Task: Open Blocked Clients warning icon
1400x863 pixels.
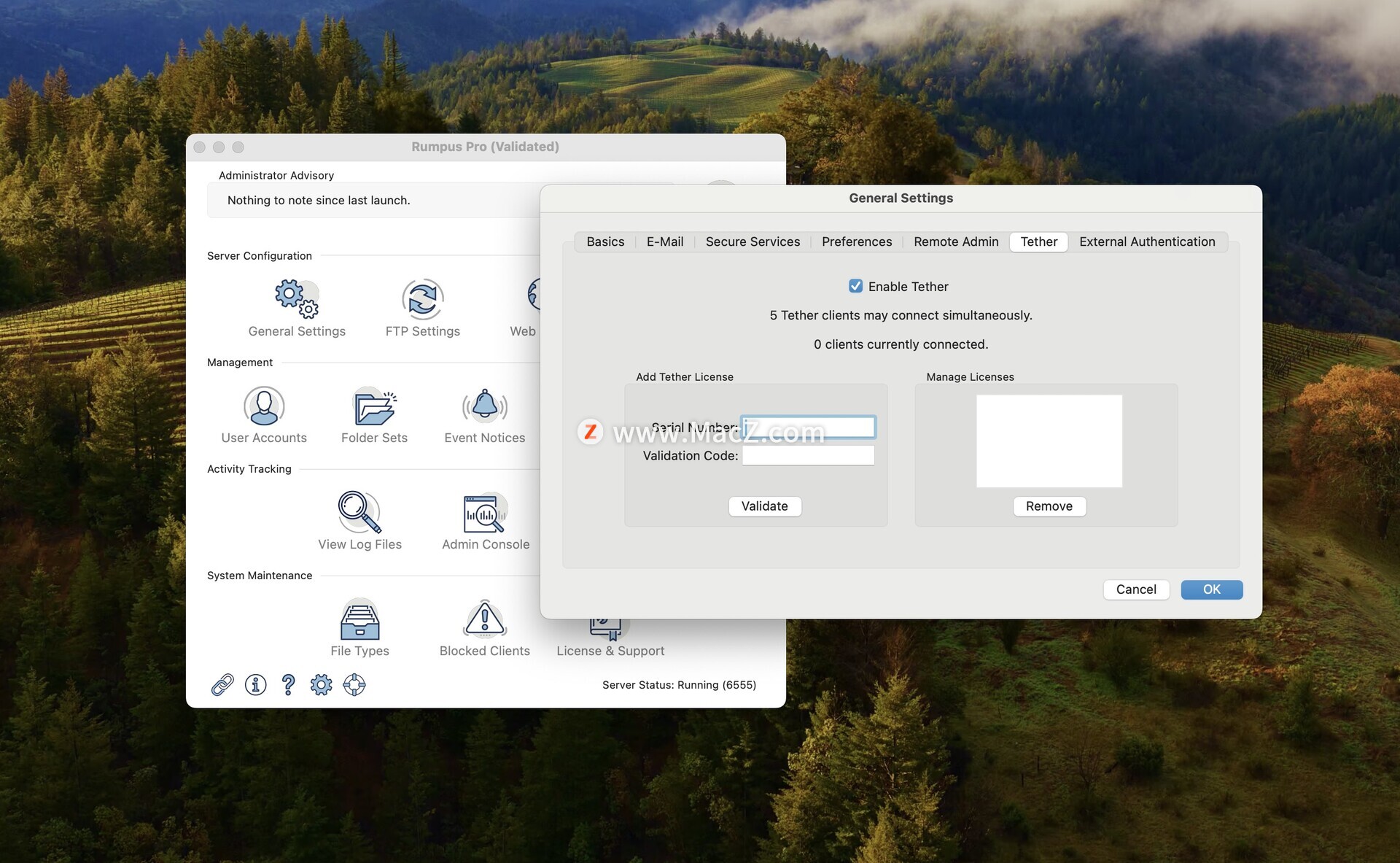Action: (x=485, y=619)
